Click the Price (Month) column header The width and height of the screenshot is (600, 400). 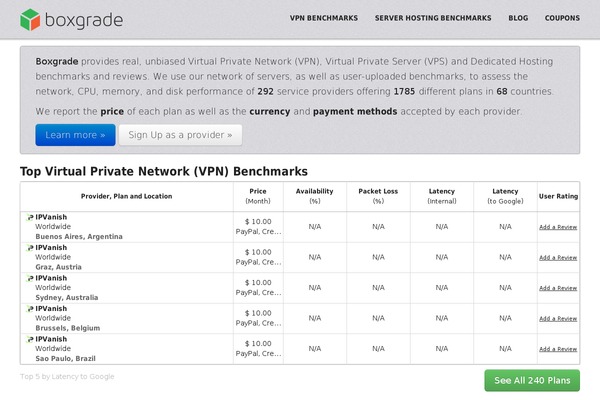(258, 196)
